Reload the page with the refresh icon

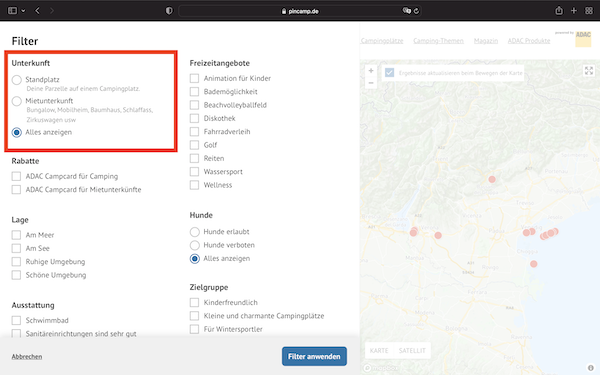point(416,11)
